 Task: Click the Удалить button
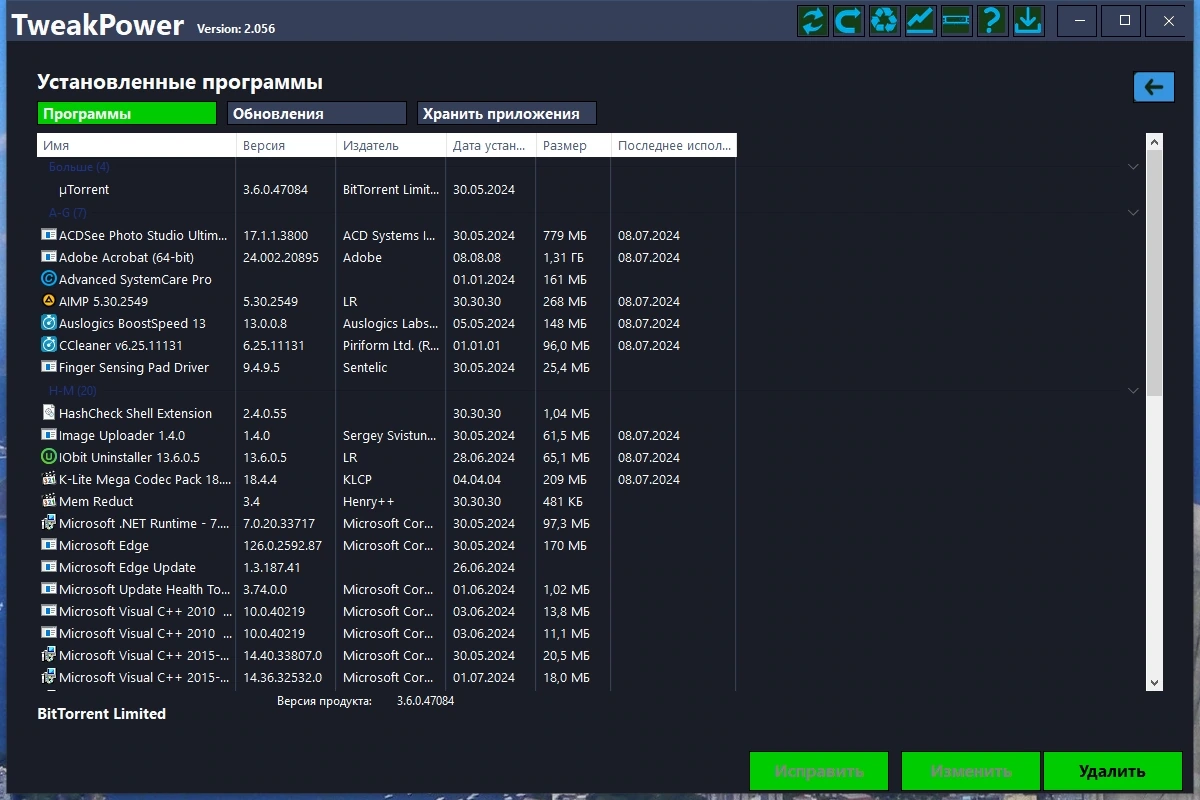pos(1112,771)
